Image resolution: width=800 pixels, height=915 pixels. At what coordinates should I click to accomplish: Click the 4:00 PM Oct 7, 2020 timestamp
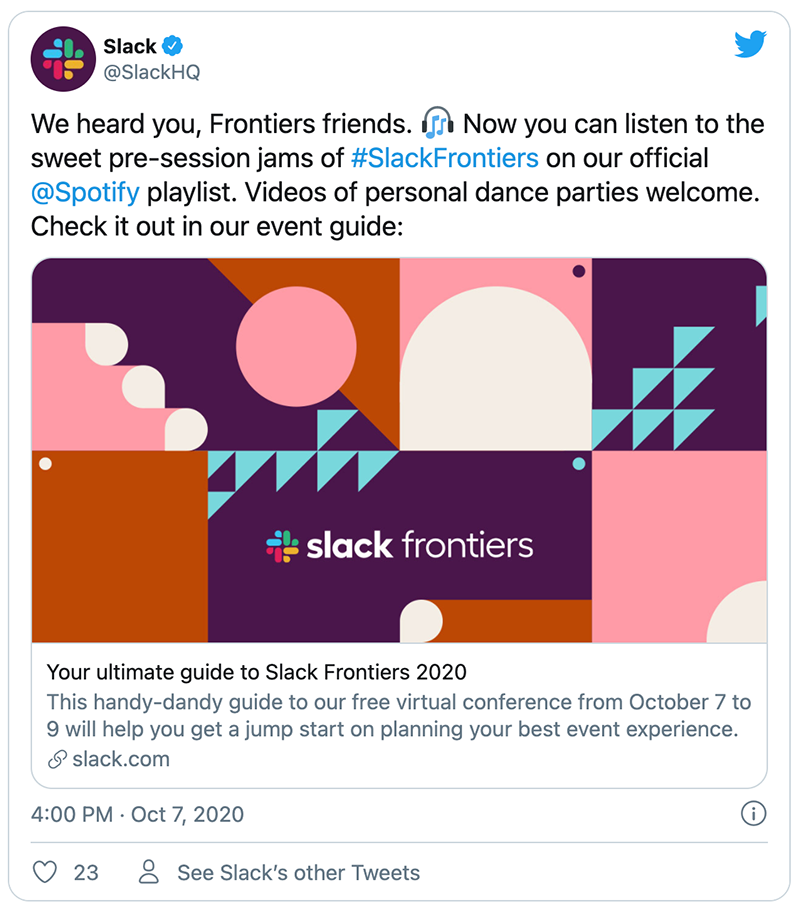point(137,814)
